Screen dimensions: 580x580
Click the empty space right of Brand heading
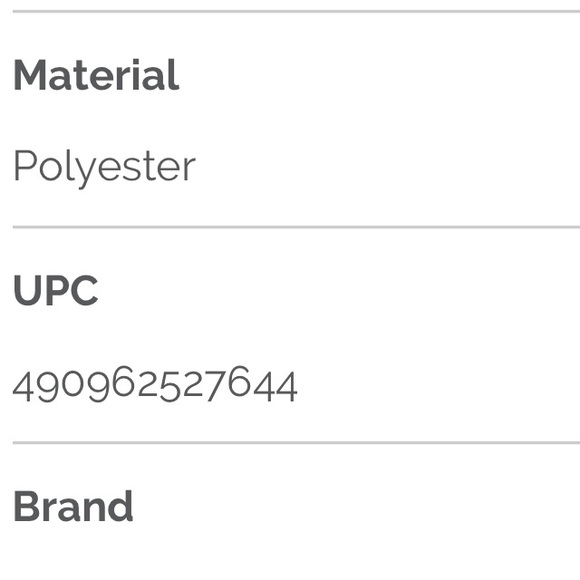tap(356, 506)
